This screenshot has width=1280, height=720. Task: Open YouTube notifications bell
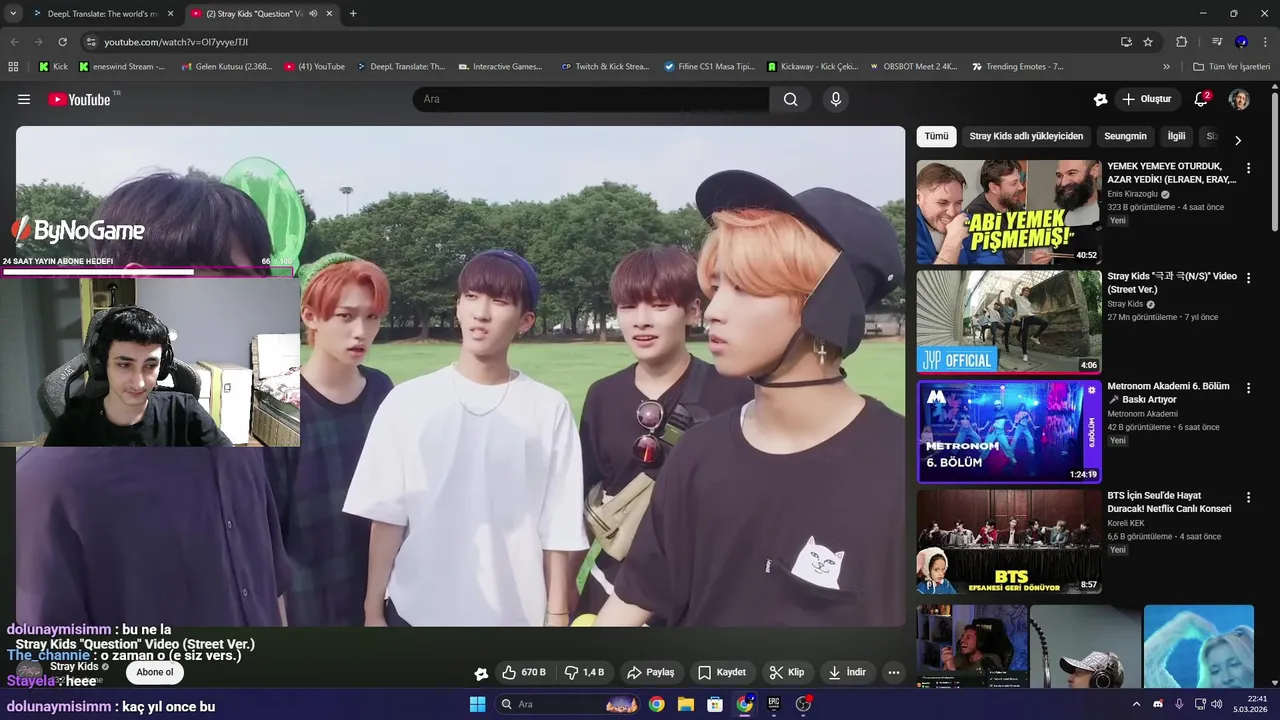pyautogui.click(x=1202, y=99)
